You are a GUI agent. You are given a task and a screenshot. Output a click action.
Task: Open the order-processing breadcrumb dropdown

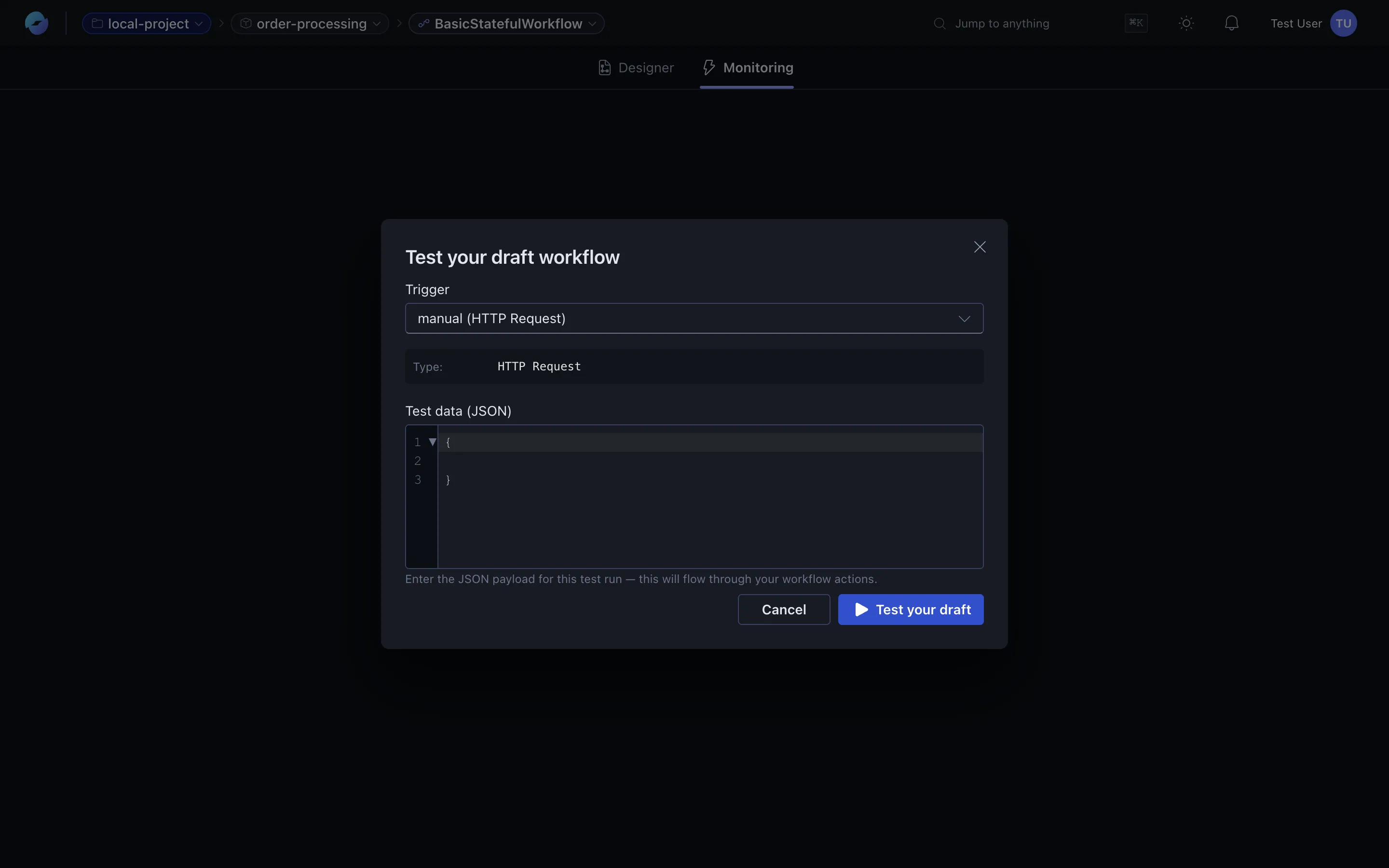click(310, 24)
